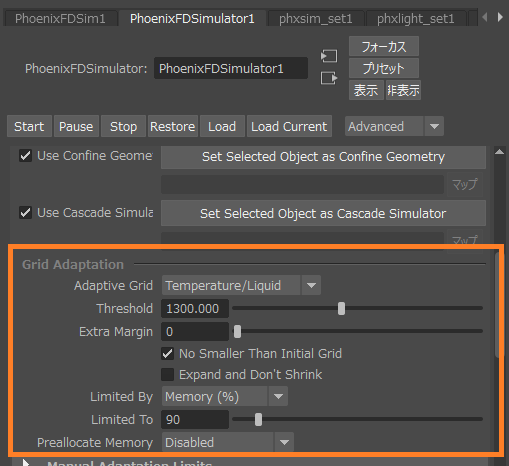
Task: Click the Restore button
Action: [x=173, y=126]
